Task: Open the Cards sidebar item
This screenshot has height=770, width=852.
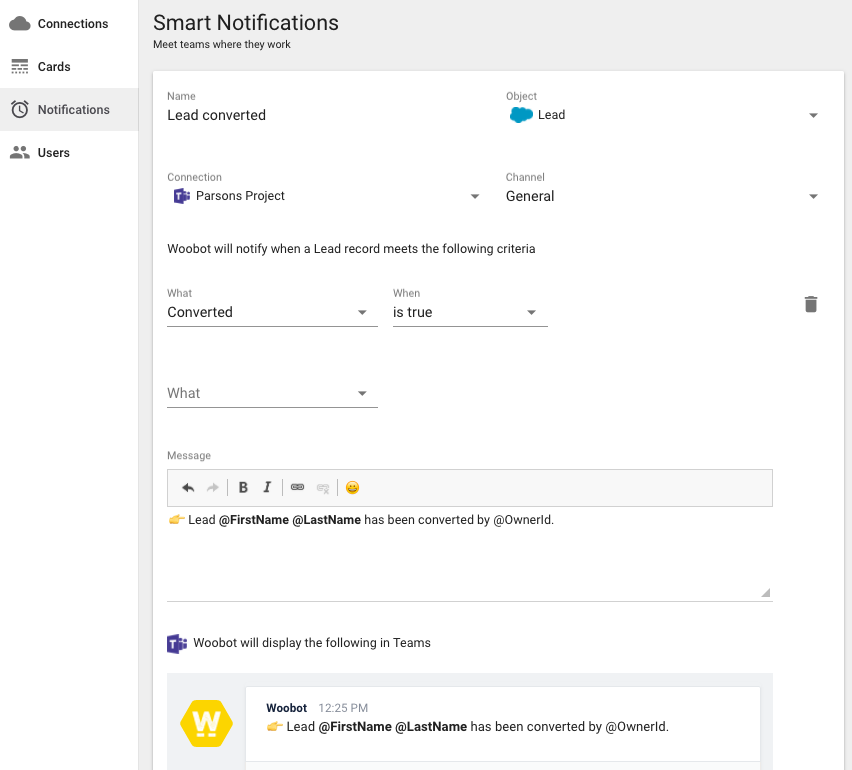Action: coord(69,66)
